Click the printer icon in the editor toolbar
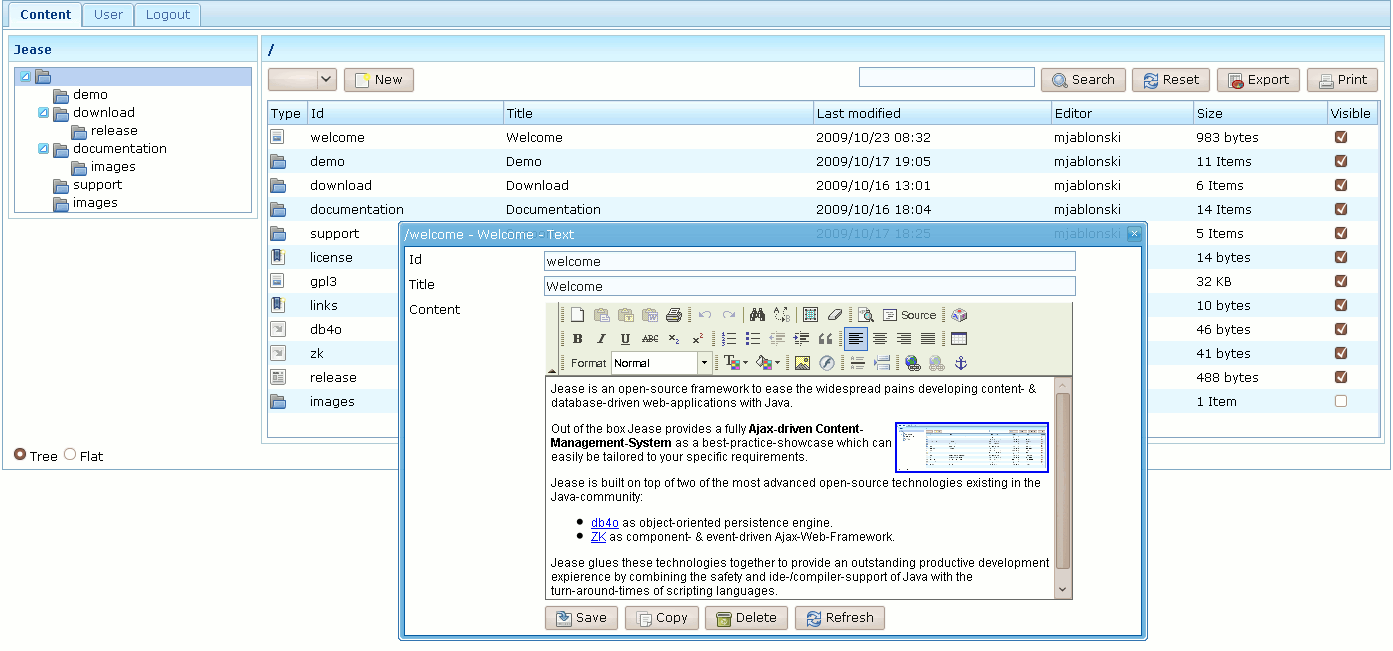The height and width of the screenshot is (651, 1393). [x=673, y=315]
